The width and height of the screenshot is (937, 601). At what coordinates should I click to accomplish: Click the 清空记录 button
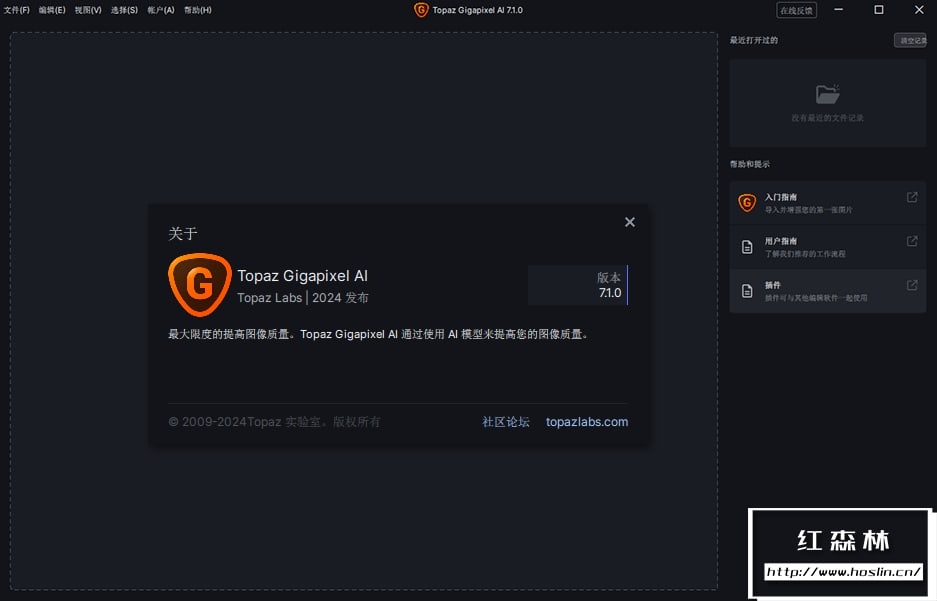(x=911, y=40)
